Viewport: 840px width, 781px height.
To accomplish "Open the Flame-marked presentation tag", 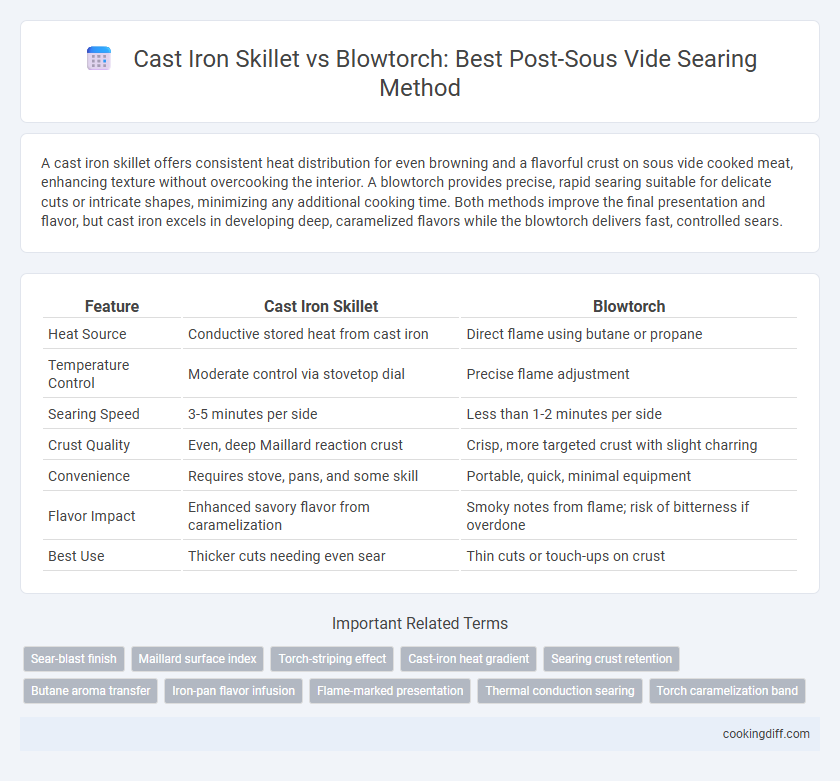I will 390,691.
